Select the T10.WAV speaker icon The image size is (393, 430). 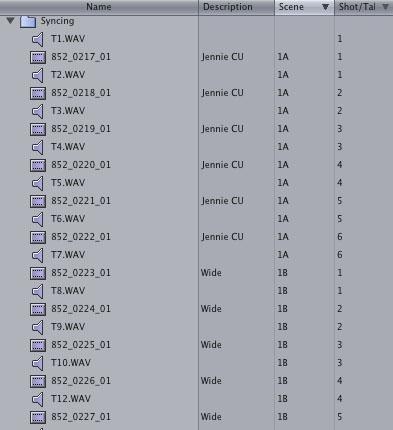click(38, 363)
